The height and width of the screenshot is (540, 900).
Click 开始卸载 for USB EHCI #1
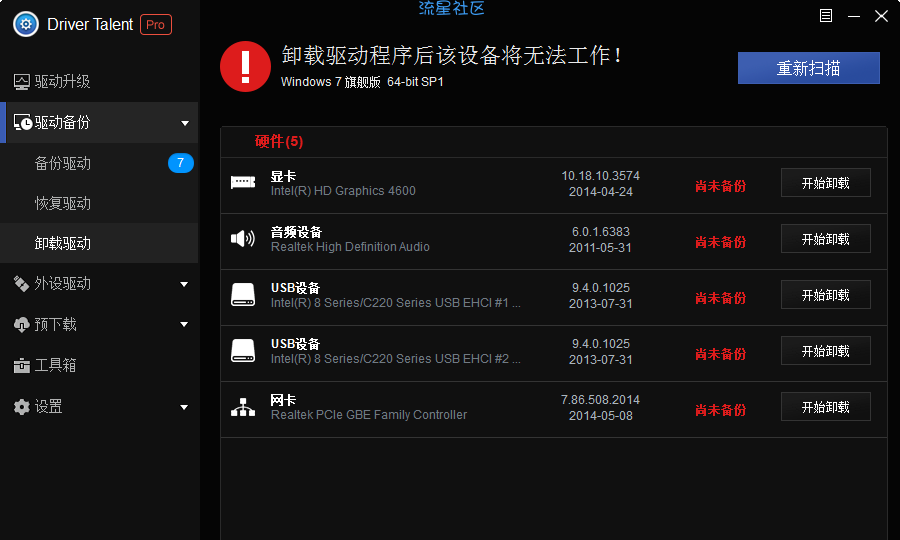(825, 295)
